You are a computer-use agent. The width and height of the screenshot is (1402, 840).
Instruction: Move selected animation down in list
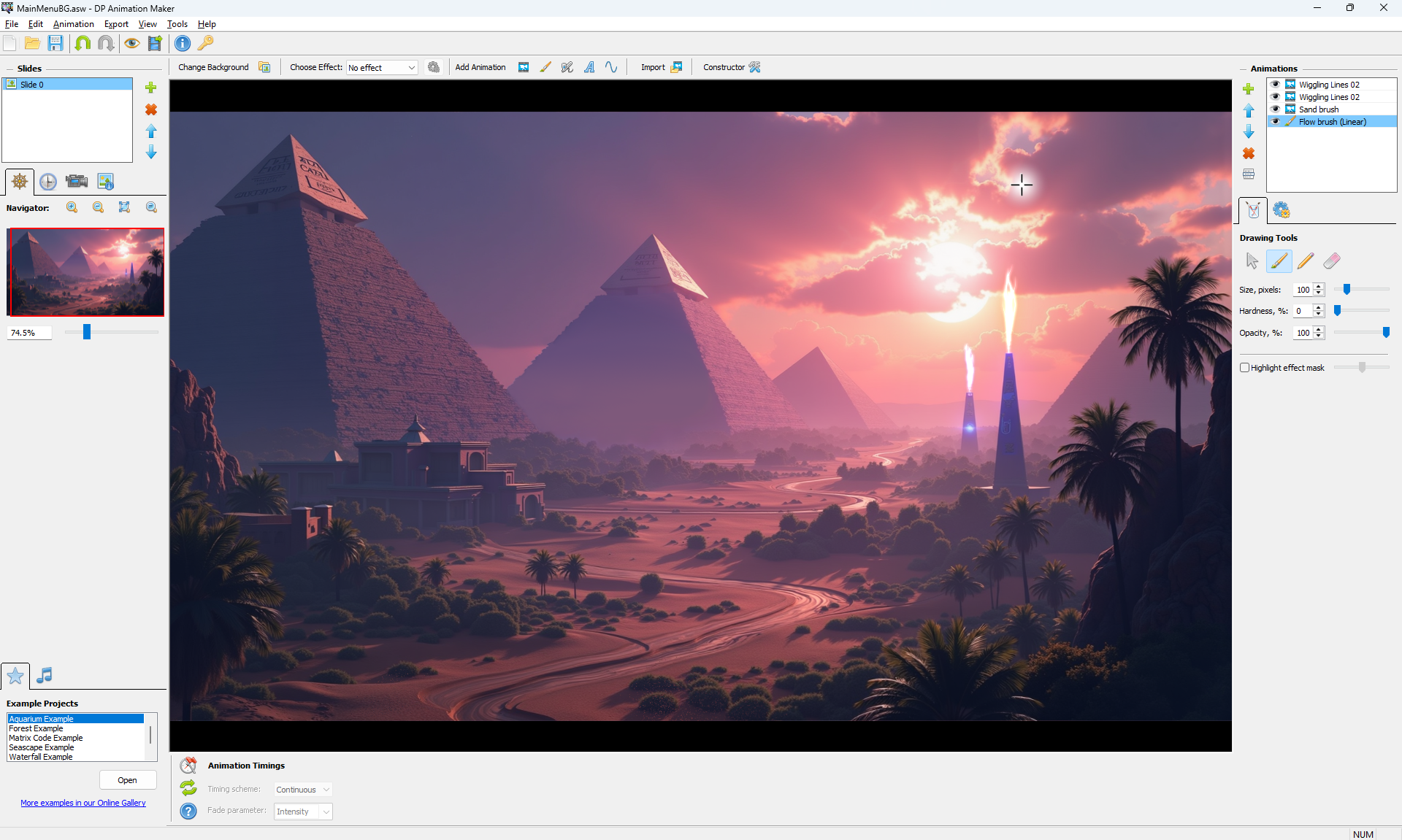point(1249,132)
